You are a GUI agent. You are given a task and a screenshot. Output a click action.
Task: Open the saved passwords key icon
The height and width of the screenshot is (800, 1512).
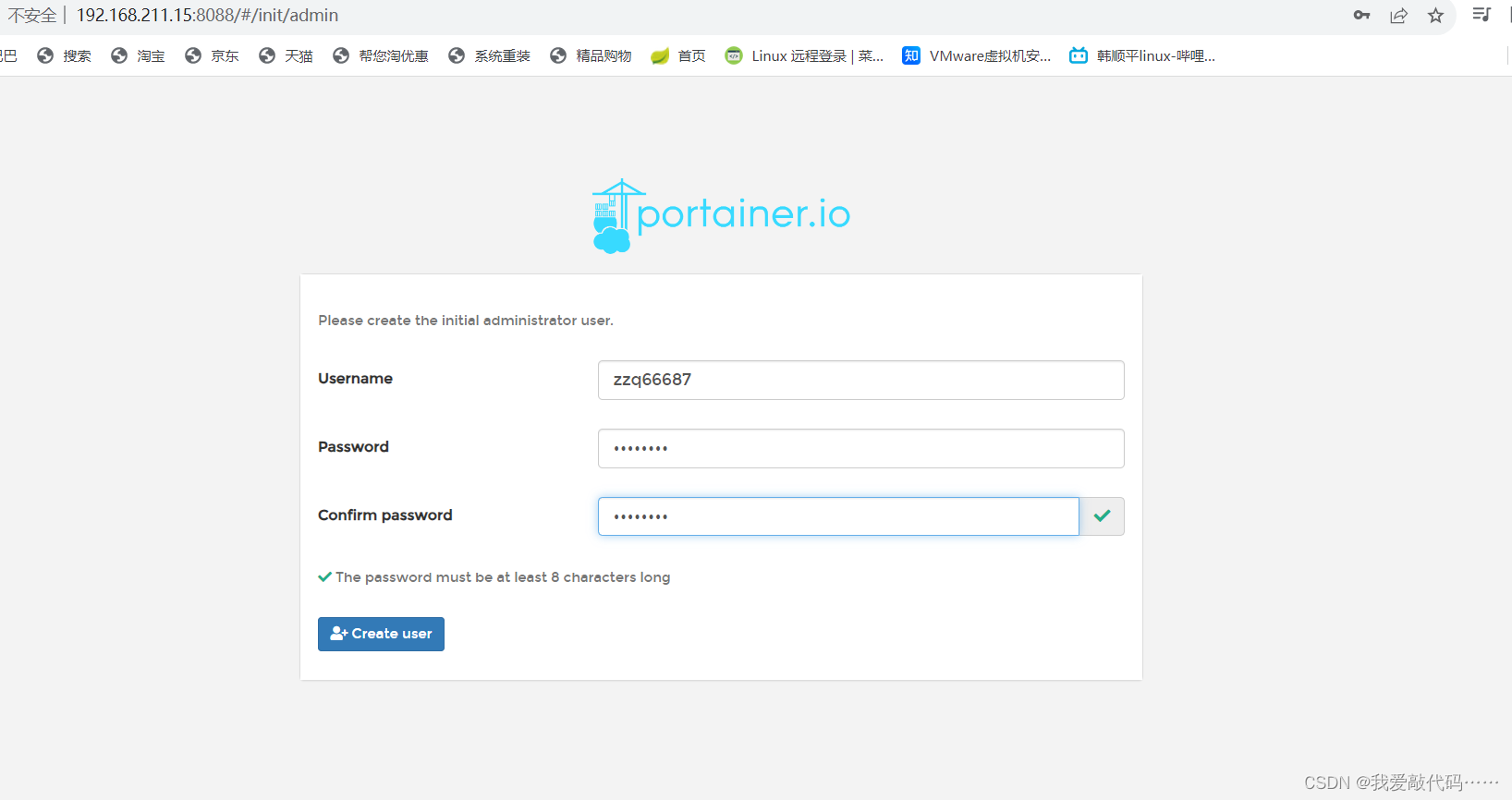click(1361, 15)
